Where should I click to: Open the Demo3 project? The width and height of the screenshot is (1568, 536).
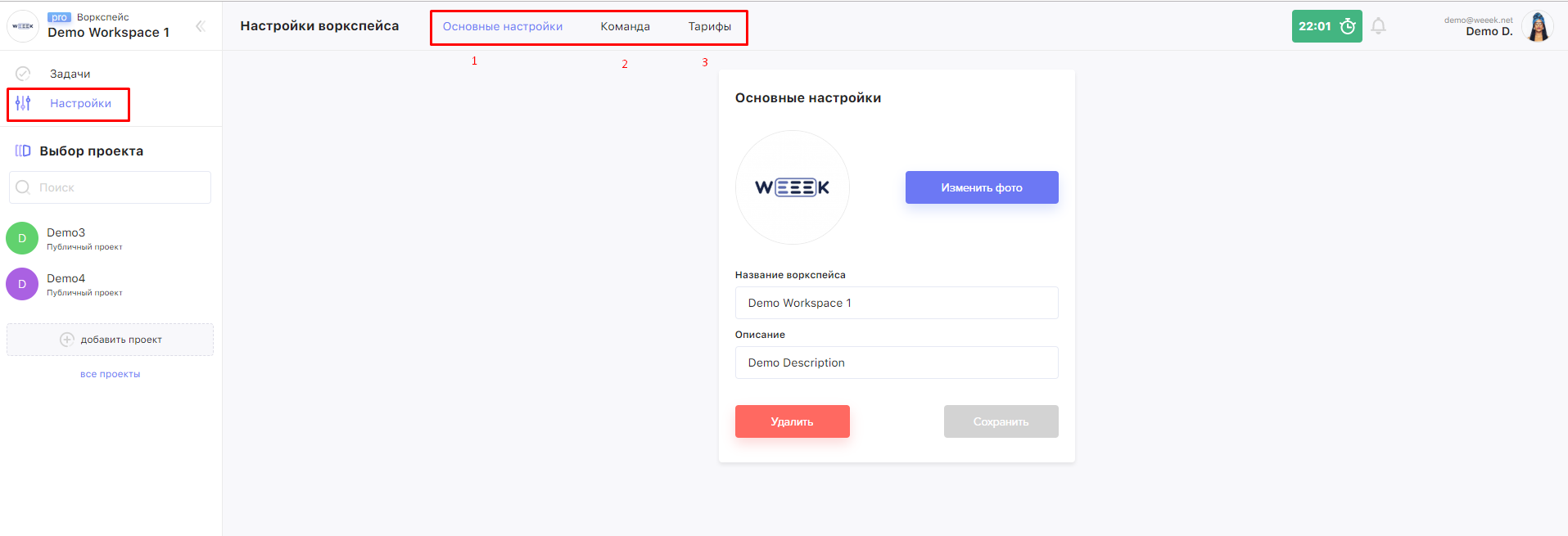pyautogui.click(x=110, y=238)
